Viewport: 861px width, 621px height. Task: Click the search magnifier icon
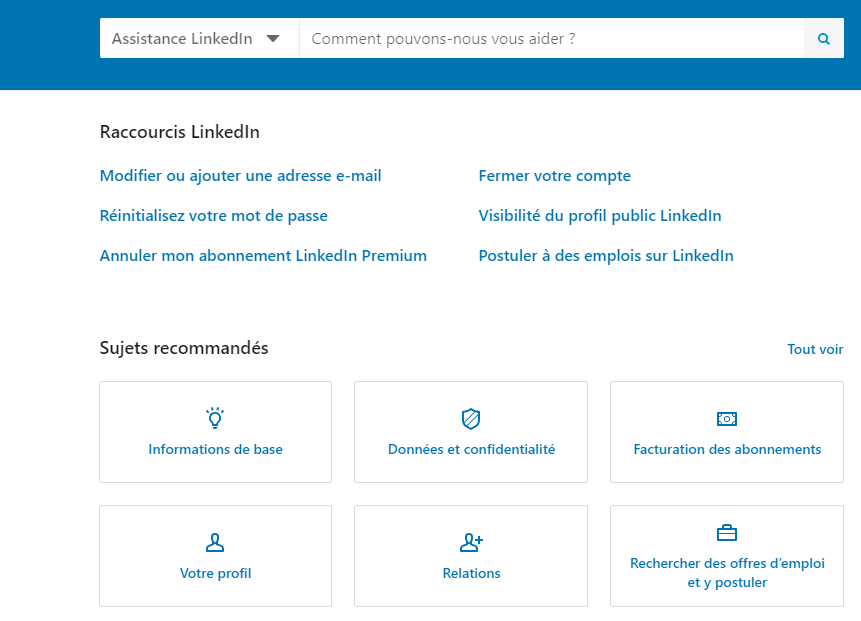(823, 38)
